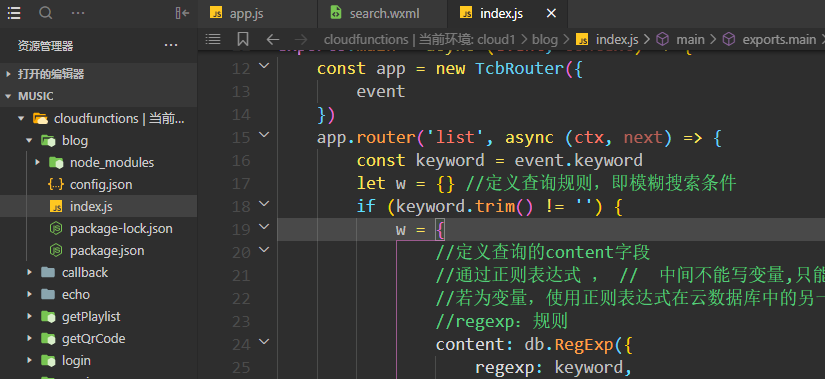Click on TcbRouter in line 12
This screenshot has height=379, width=825.
click(x=519, y=68)
